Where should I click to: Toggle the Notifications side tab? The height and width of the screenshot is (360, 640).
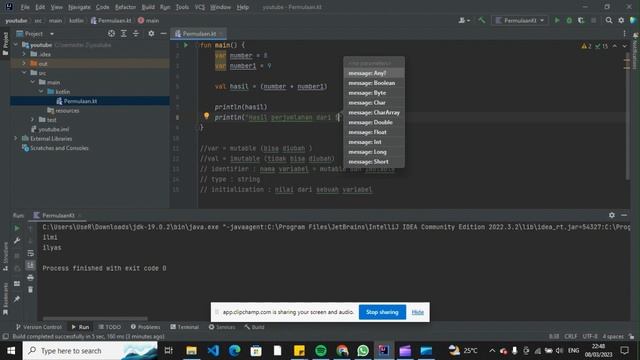pos(635,51)
